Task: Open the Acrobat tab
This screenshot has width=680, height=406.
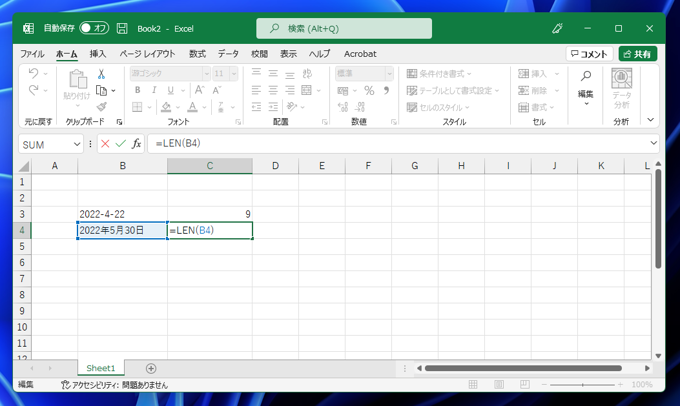Action: [360, 54]
